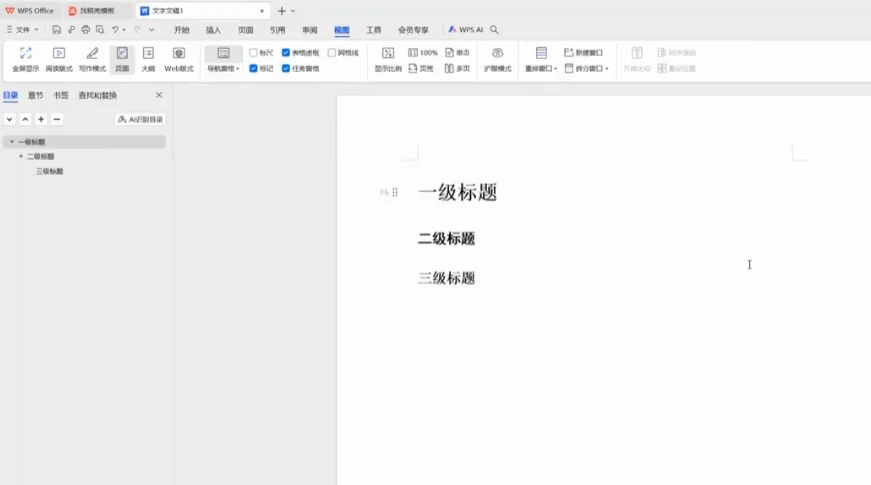
Task: Click the down chevron in navigation pane
Action: point(9,119)
